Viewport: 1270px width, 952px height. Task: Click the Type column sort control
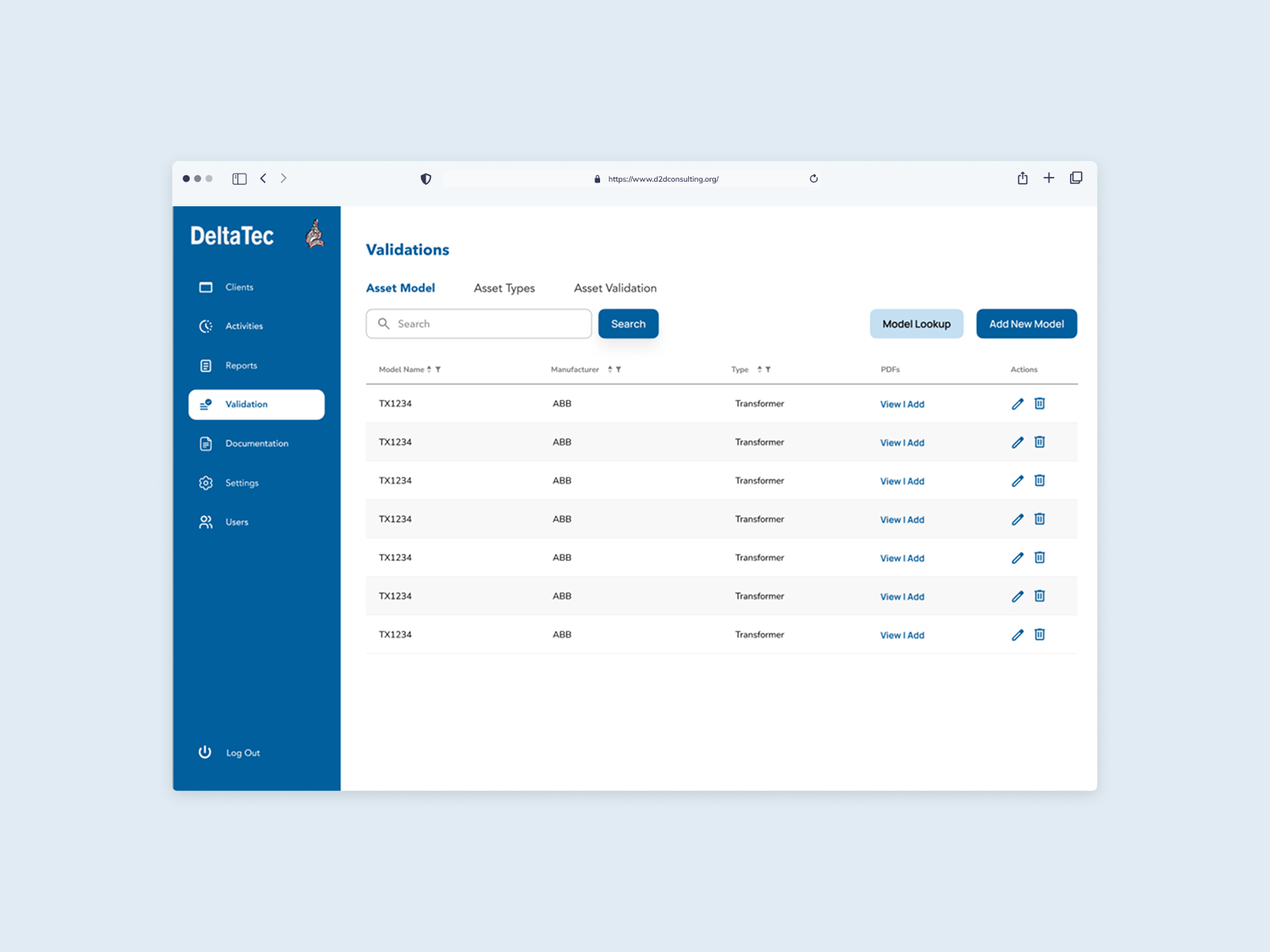758,369
